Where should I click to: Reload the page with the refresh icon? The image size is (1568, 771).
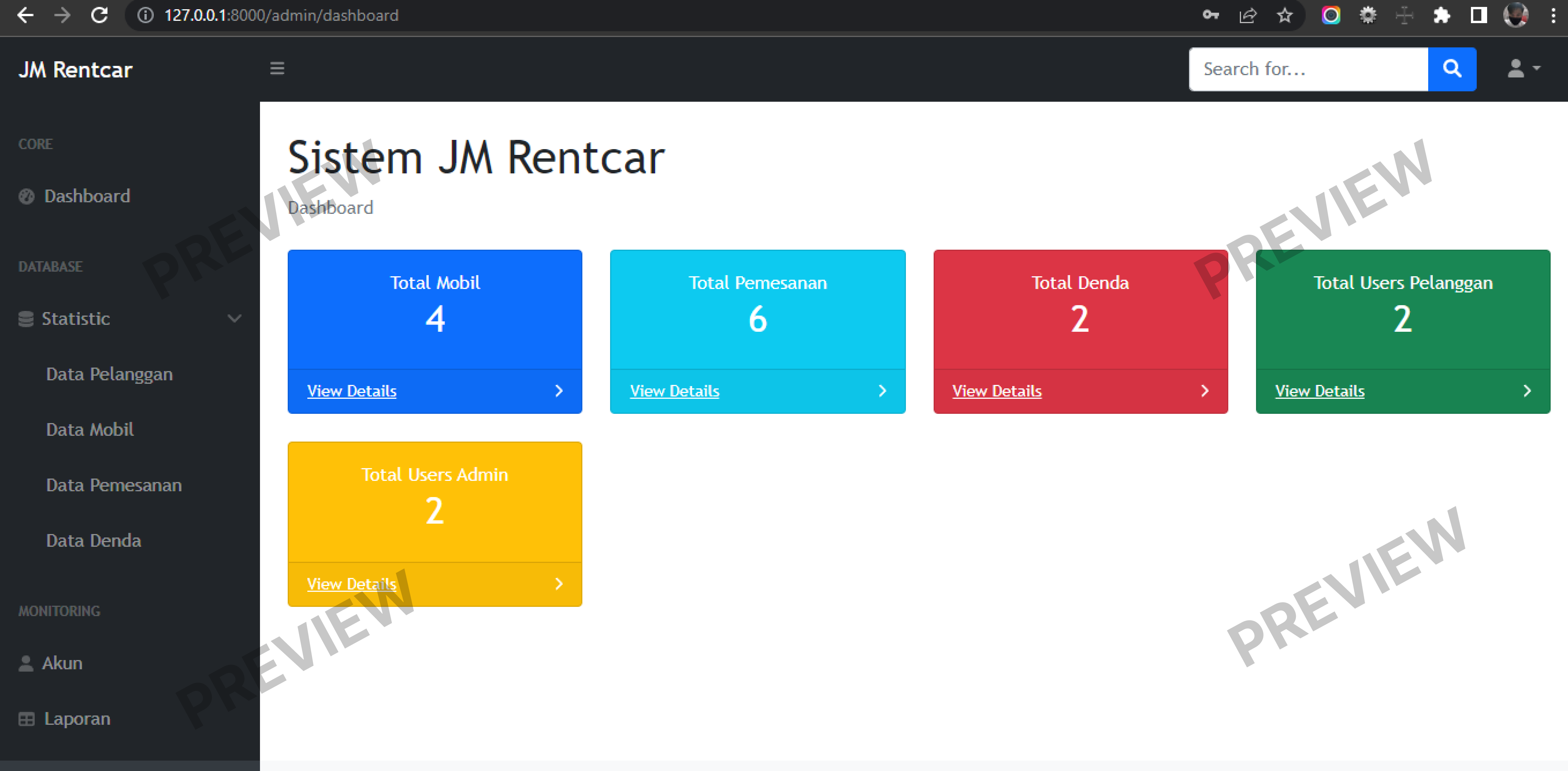pyautogui.click(x=99, y=15)
